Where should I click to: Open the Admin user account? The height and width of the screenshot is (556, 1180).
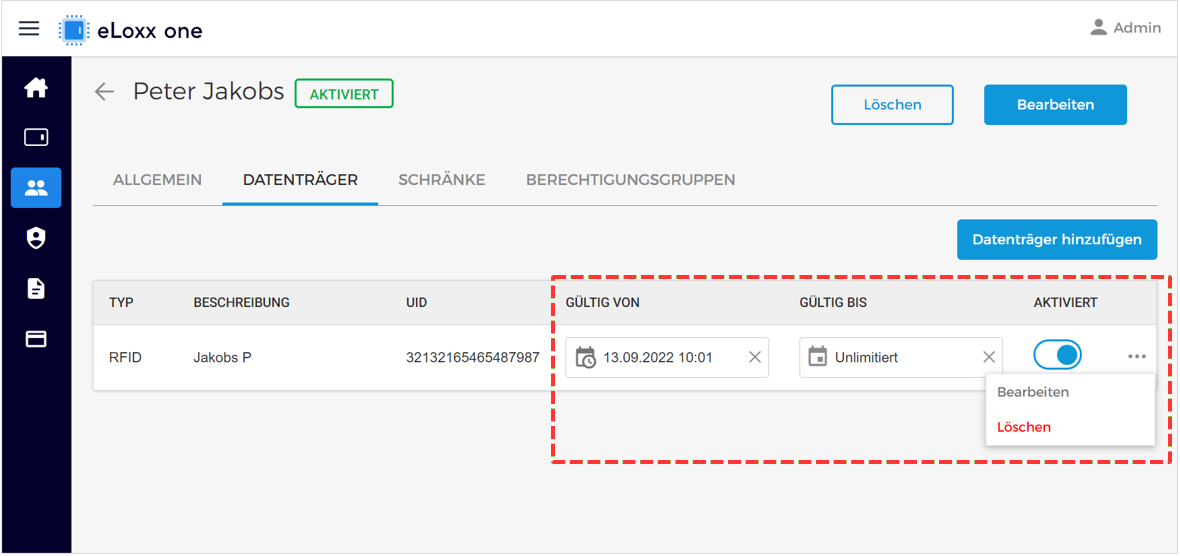[1125, 28]
